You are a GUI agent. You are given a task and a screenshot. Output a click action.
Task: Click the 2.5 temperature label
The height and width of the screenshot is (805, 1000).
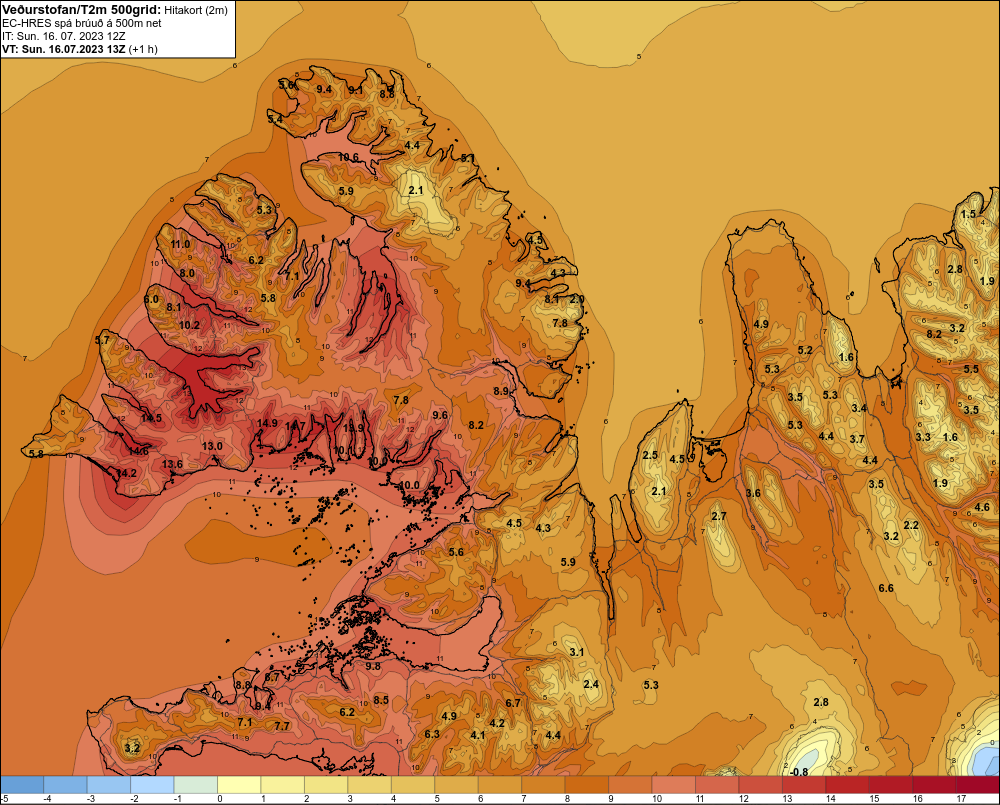pyautogui.click(x=650, y=455)
